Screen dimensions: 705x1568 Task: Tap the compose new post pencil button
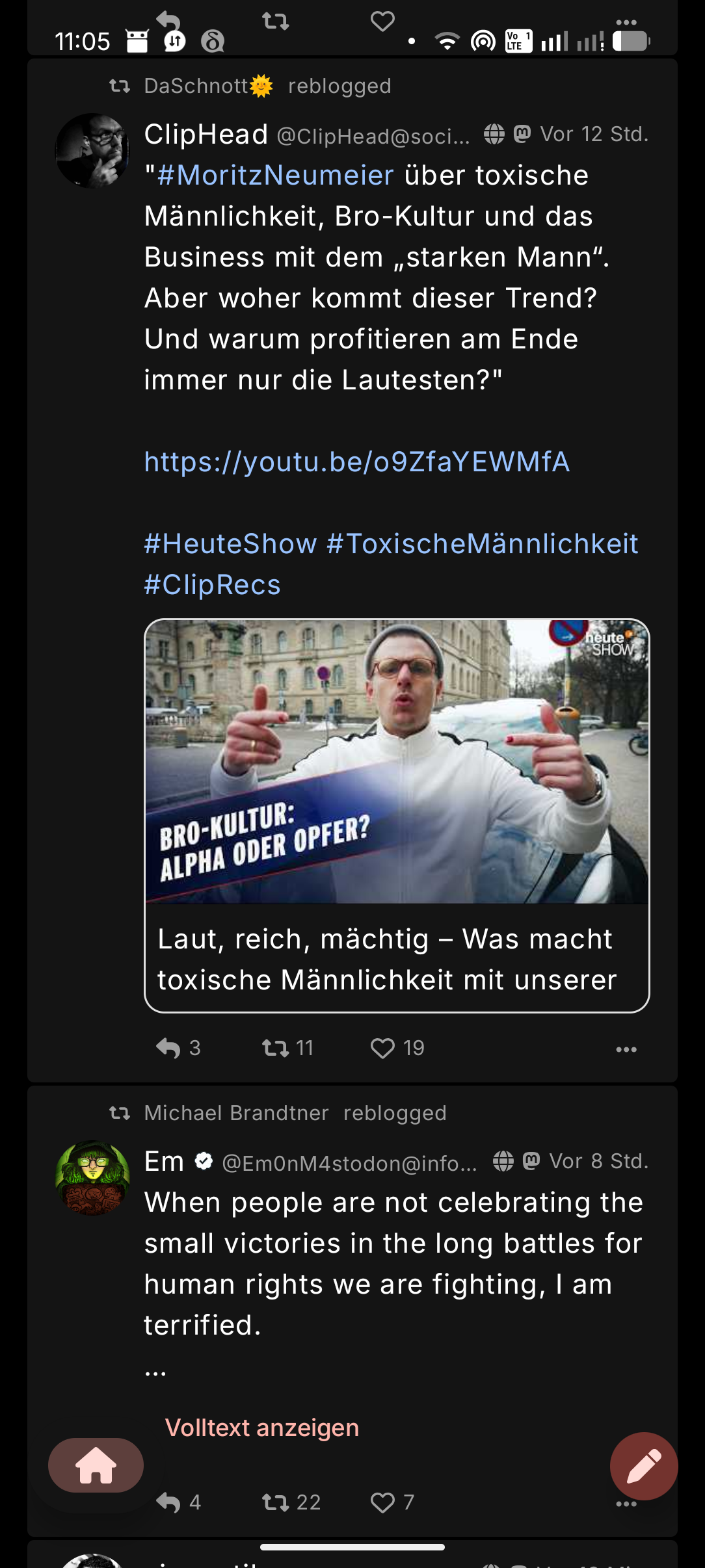643,1466
